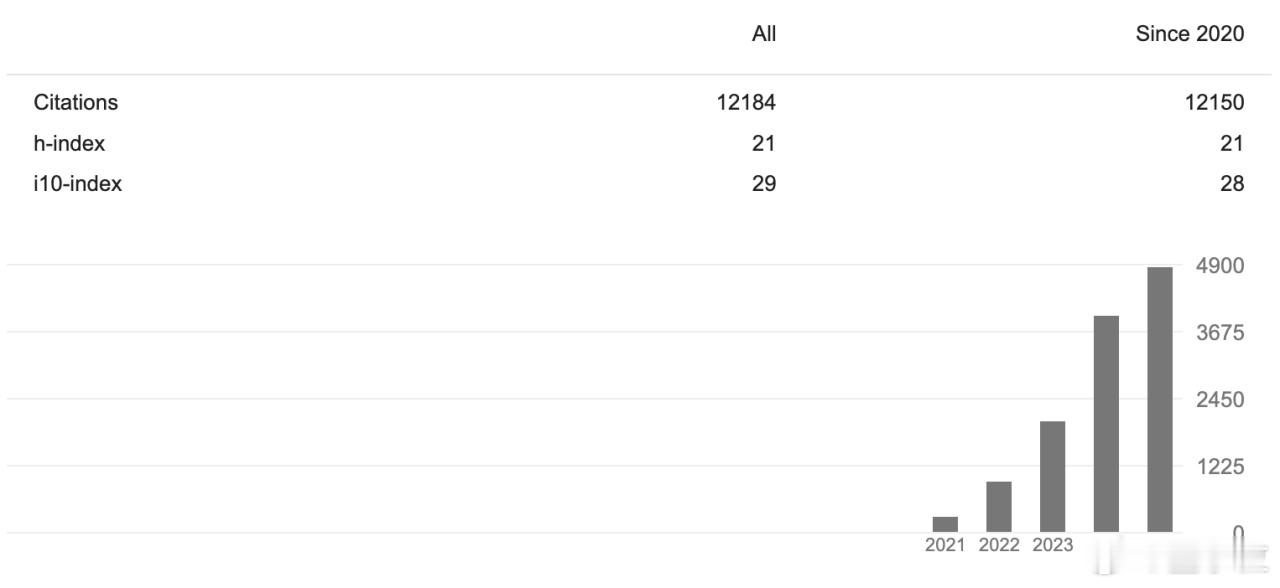Click the 2023 year label

(x=1052, y=545)
